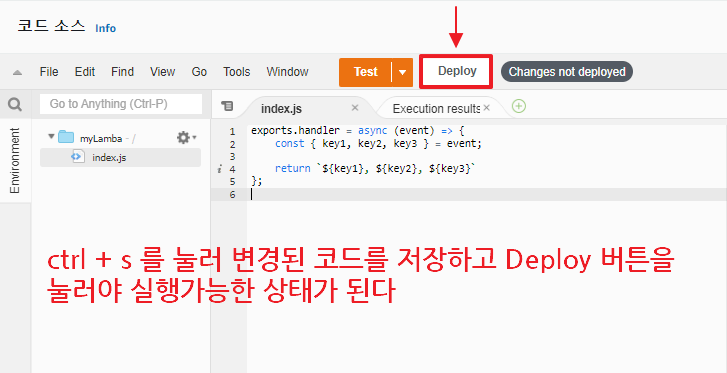This screenshot has width=727, height=373.
Task: Close the index.js tab
Action: coord(355,108)
